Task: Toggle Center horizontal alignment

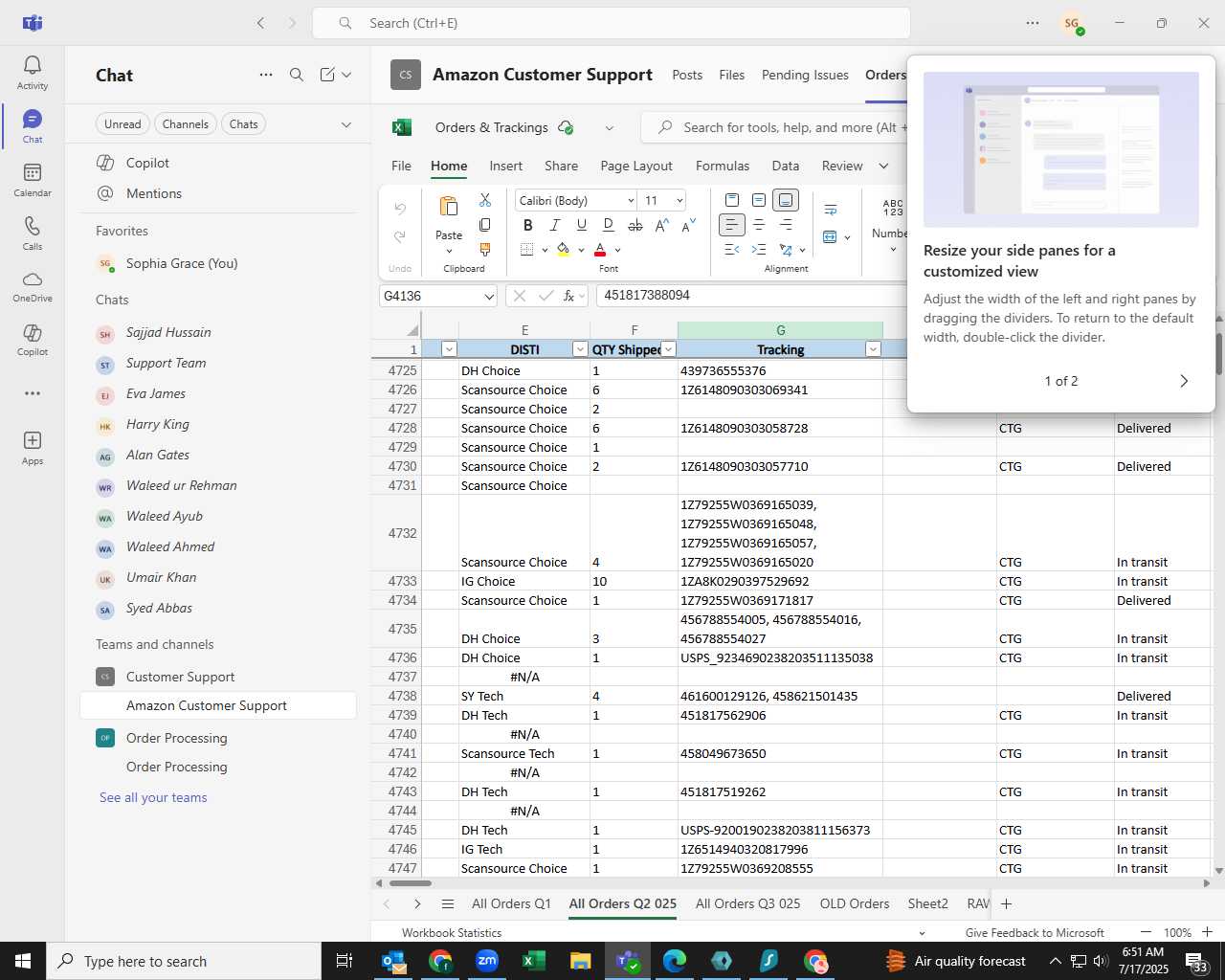Action: (758, 225)
